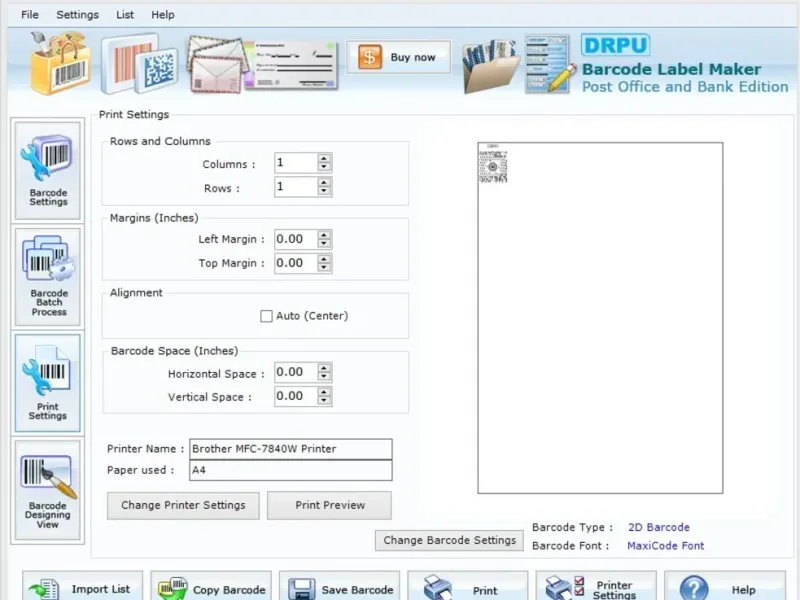This screenshot has width=800, height=600.
Task: Decrease the Rows value
Action: pyautogui.click(x=324, y=191)
